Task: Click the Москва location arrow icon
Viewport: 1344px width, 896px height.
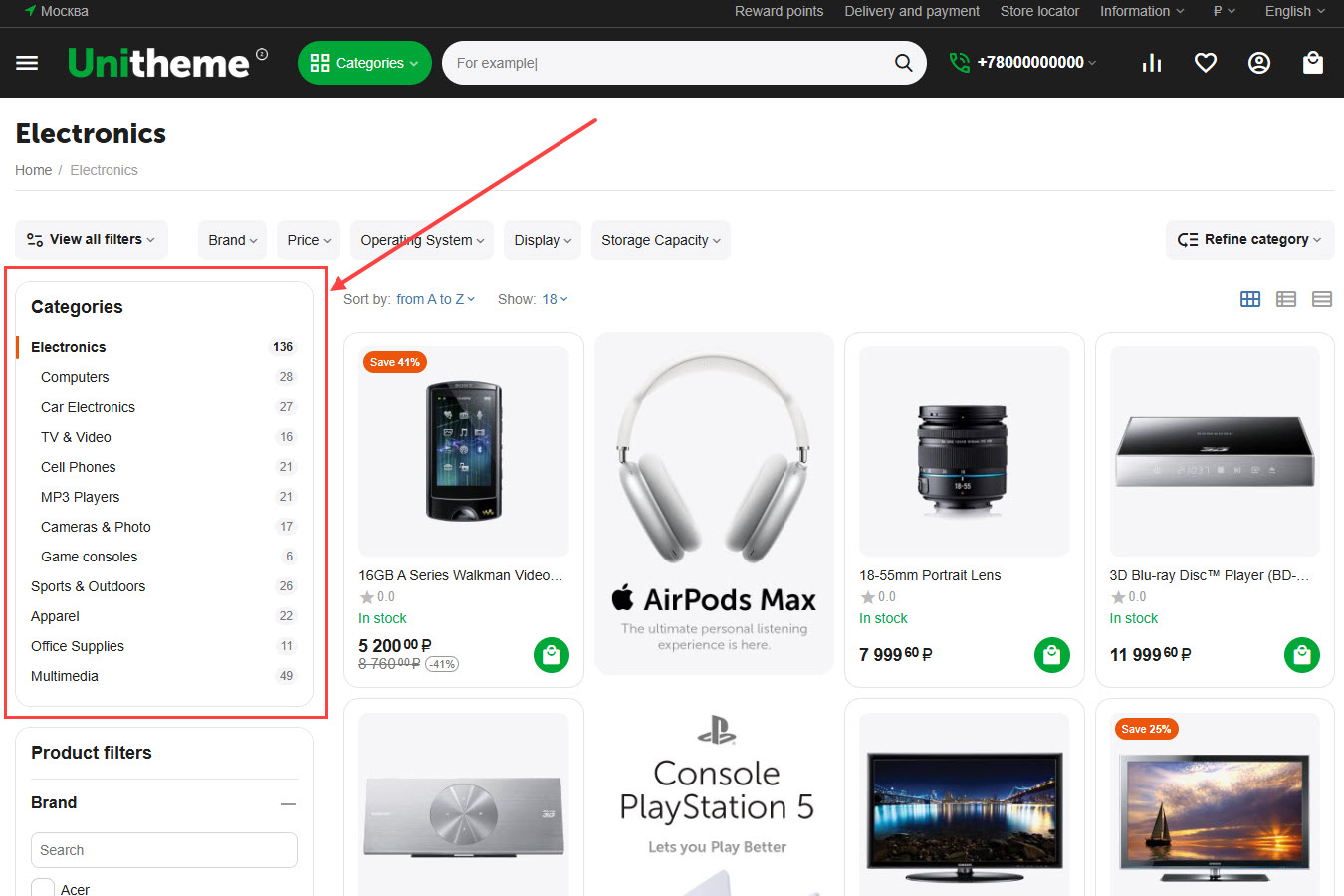Action: (30, 11)
